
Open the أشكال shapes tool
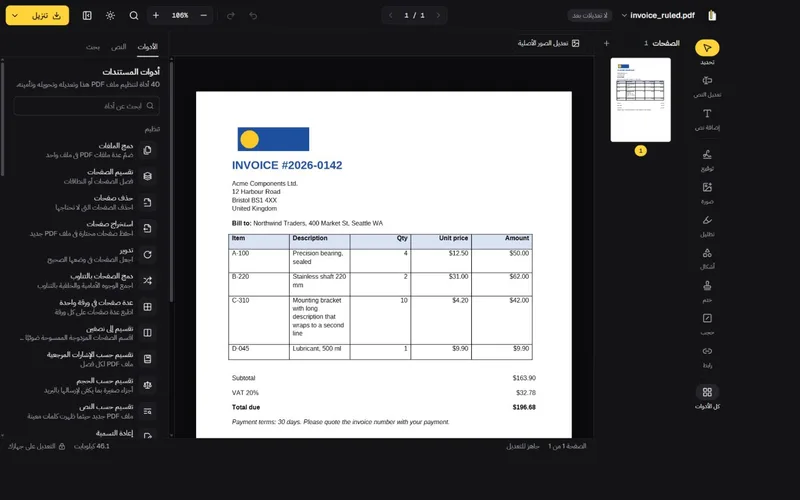707,253
